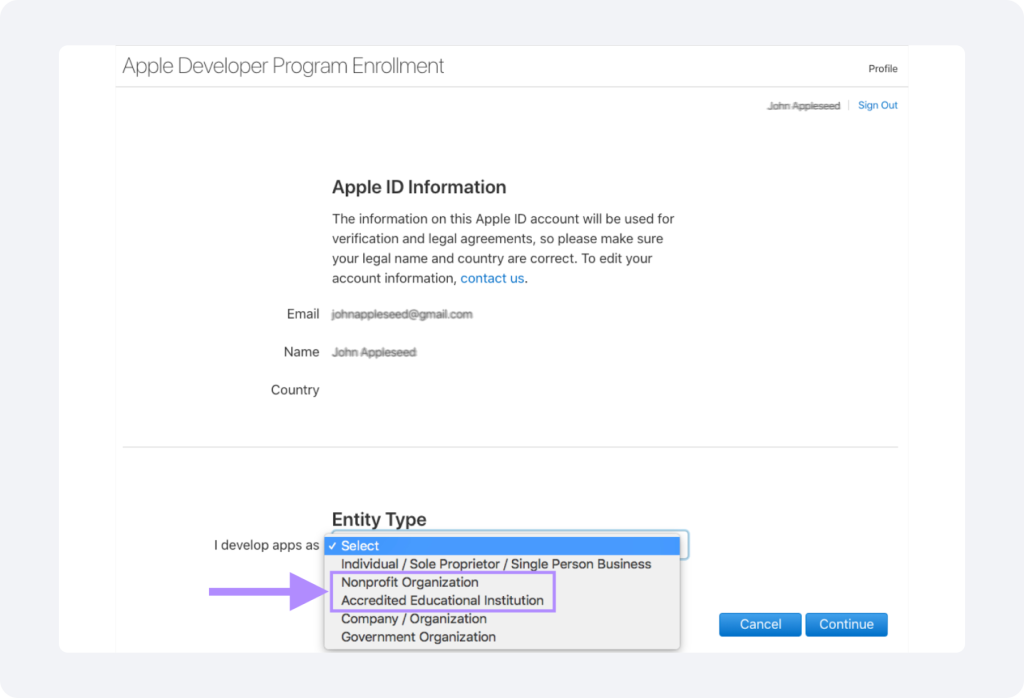The image size is (1024, 698).
Task: Click the Sign Out link
Action: coord(877,105)
